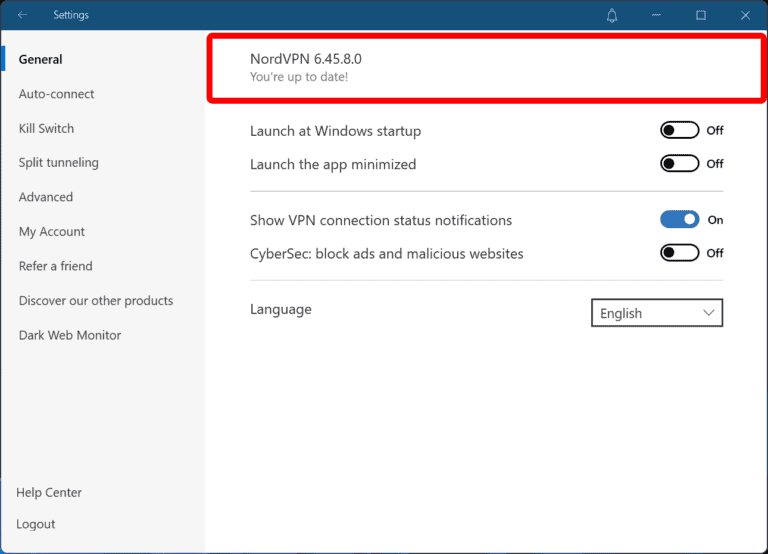This screenshot has height=554, width=768.
Task: Open the notifications bell icon
Action: (x=612, y=15)
